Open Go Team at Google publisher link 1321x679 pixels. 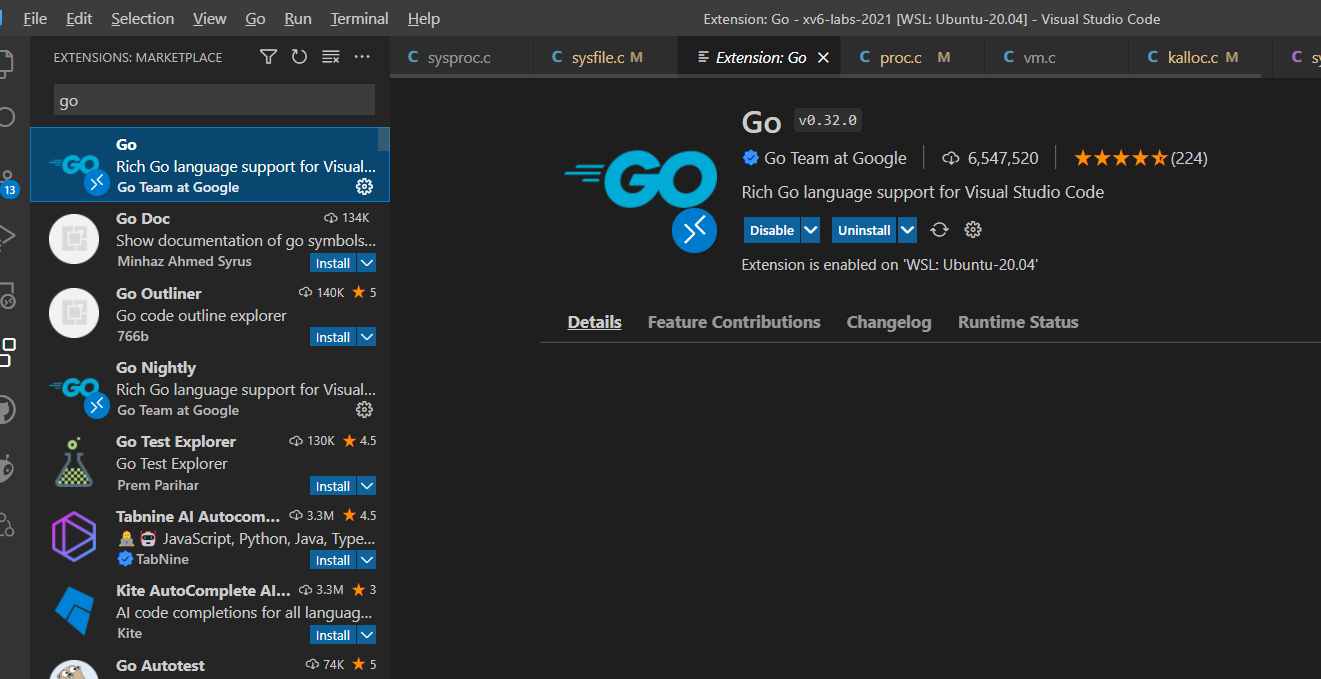[835, 158]
